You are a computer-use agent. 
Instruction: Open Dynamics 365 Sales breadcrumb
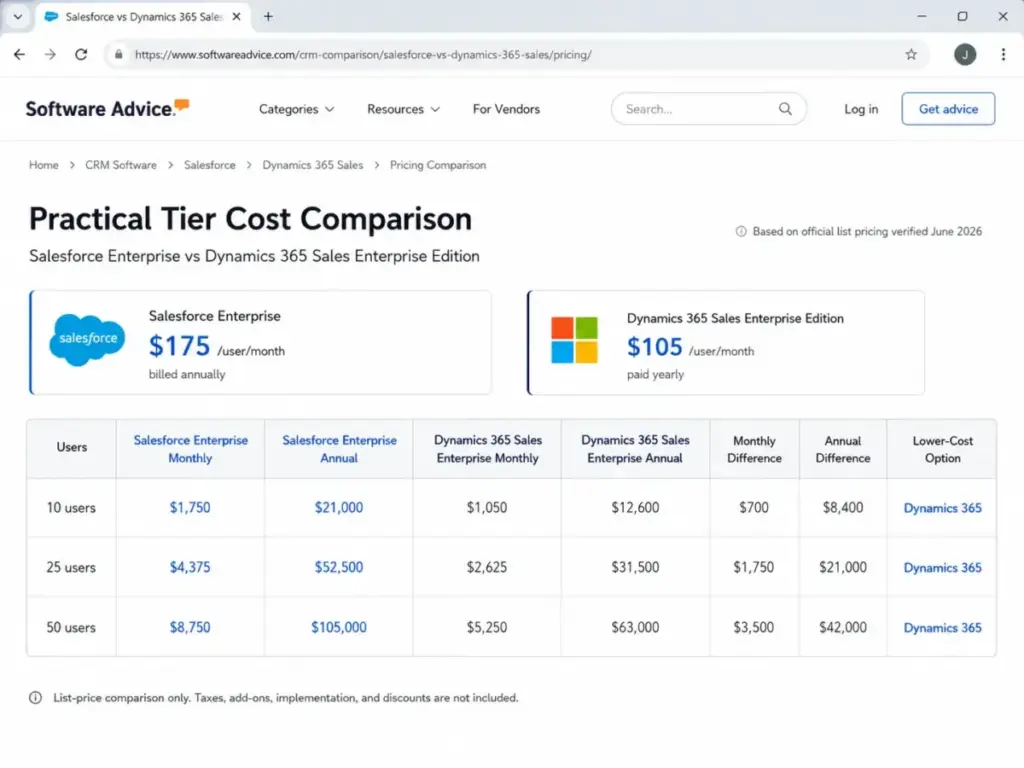tap(313, 165)
